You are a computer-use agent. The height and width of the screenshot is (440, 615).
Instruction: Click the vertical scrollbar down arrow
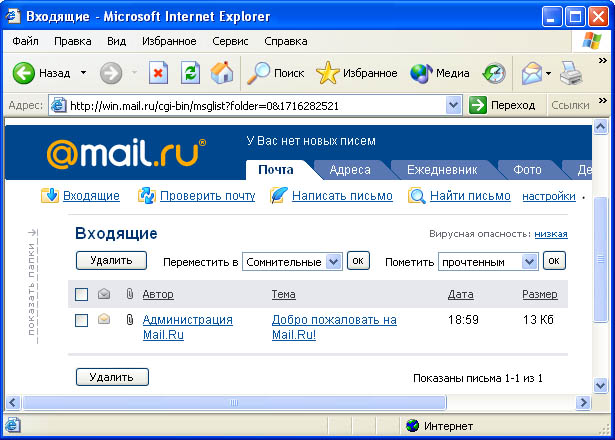[600, 385]
